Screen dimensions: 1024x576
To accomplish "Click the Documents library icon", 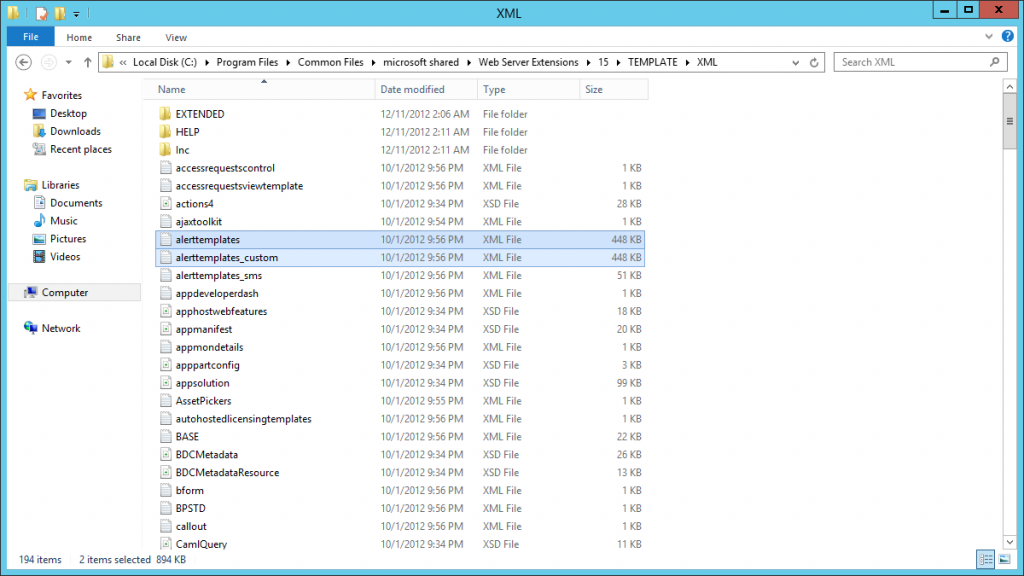I will tap(39, 203).
